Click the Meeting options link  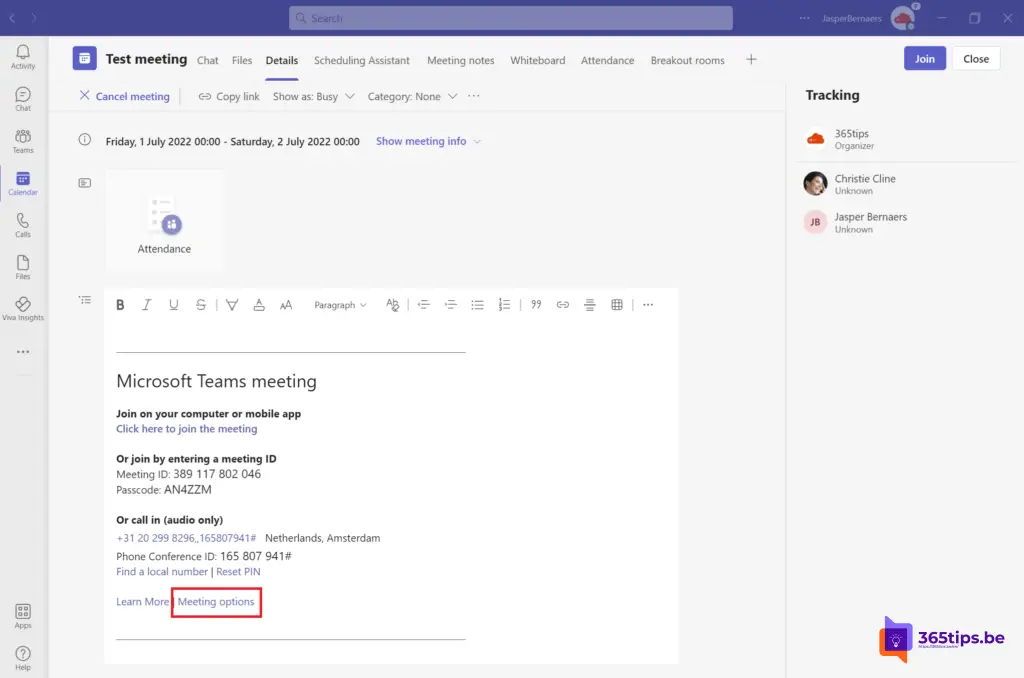coord(216,602)
